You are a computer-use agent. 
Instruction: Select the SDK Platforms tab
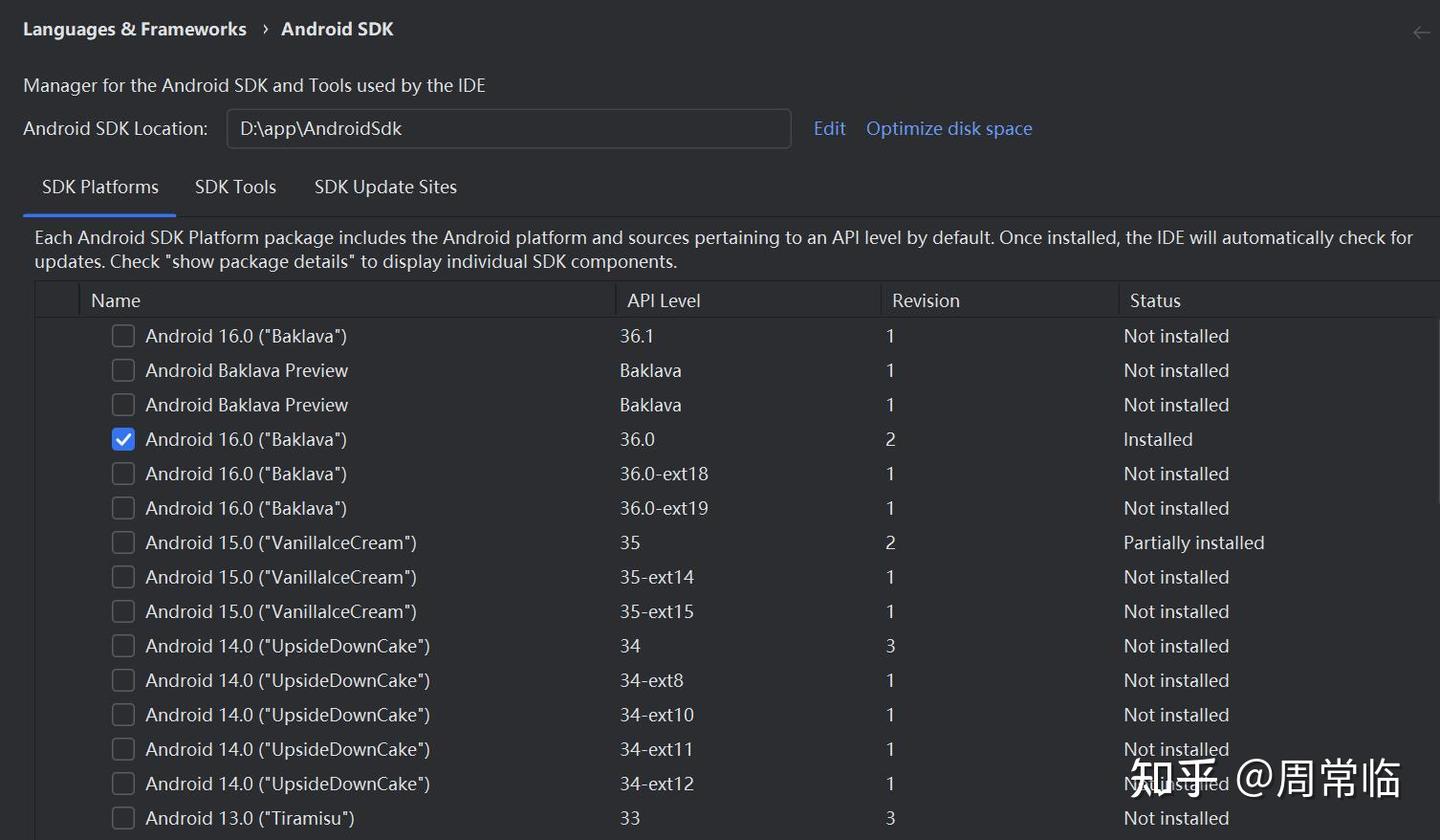pyautogui.click(x=100, y=187)
